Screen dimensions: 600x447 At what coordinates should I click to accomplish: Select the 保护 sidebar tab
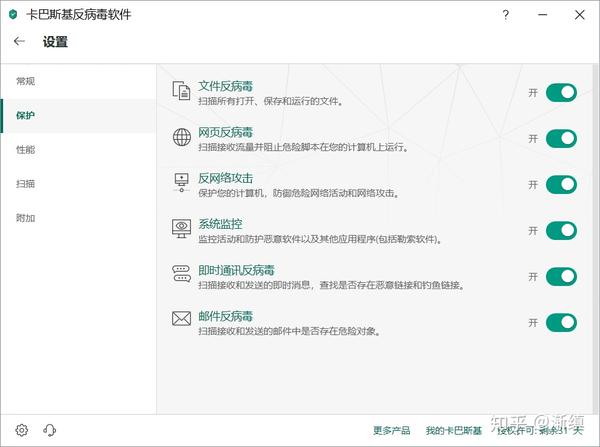pyautogui.click(x=78, y=116)
